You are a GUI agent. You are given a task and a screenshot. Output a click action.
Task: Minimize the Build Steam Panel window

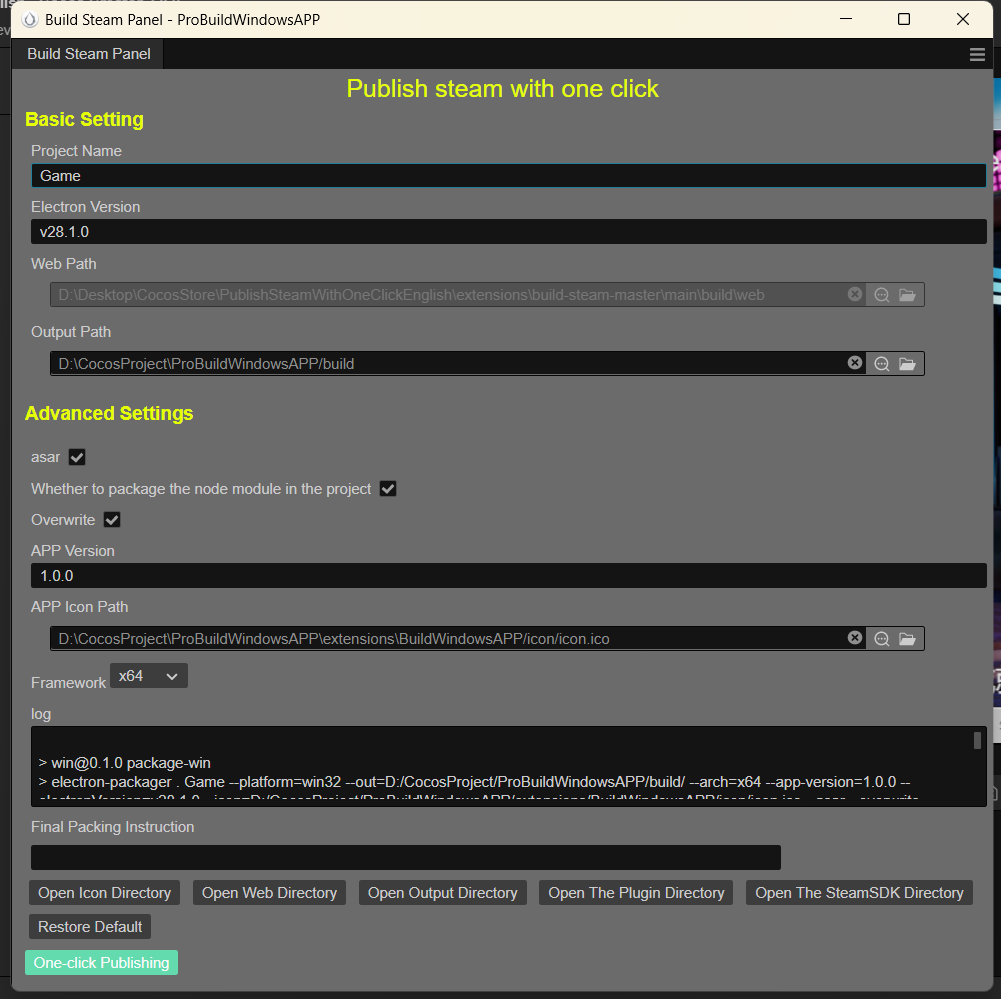[846, 19]
